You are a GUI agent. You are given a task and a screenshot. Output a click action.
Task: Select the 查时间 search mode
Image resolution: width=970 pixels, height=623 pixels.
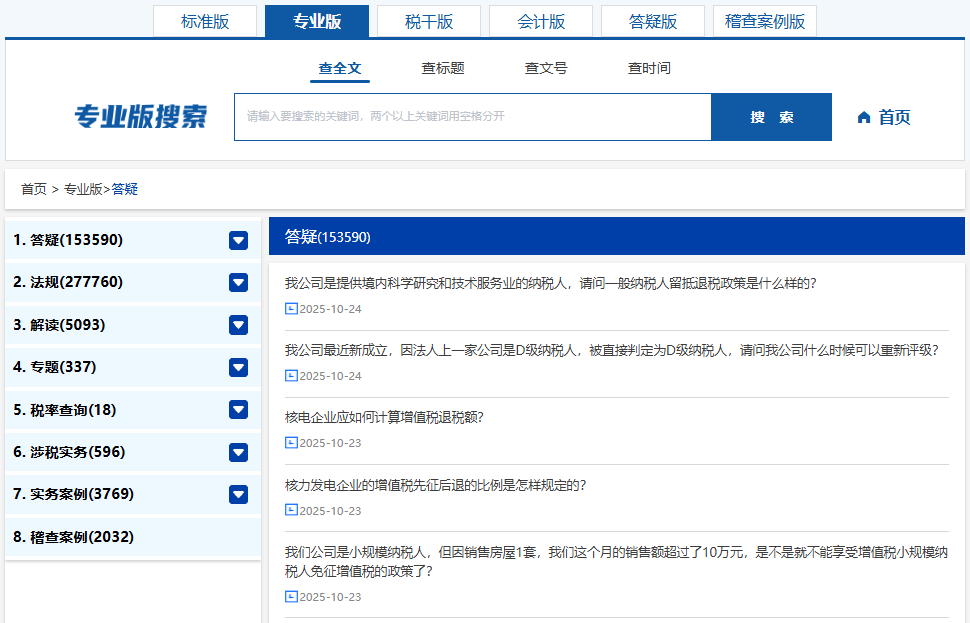point(649,68)
